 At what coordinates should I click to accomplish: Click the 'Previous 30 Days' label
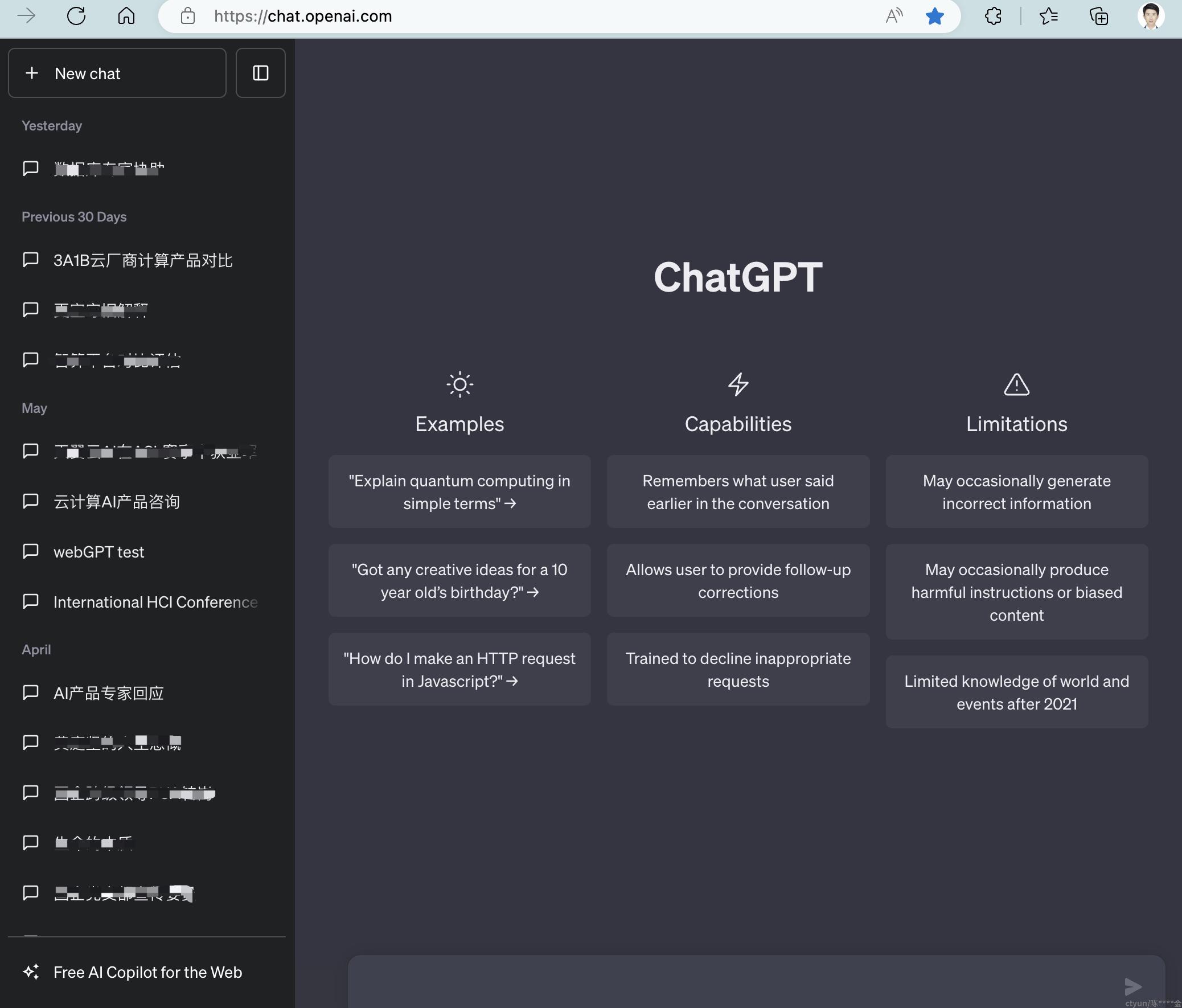click(x=74, y=217)
